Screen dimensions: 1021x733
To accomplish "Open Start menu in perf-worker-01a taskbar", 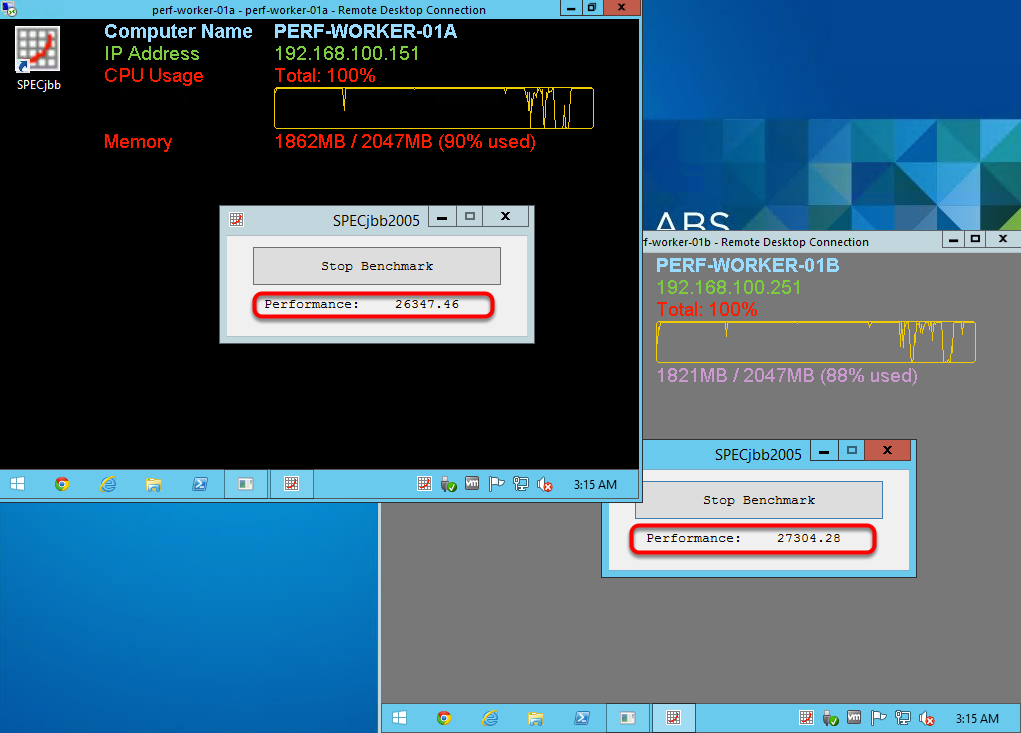I will [x=18, y=484].
